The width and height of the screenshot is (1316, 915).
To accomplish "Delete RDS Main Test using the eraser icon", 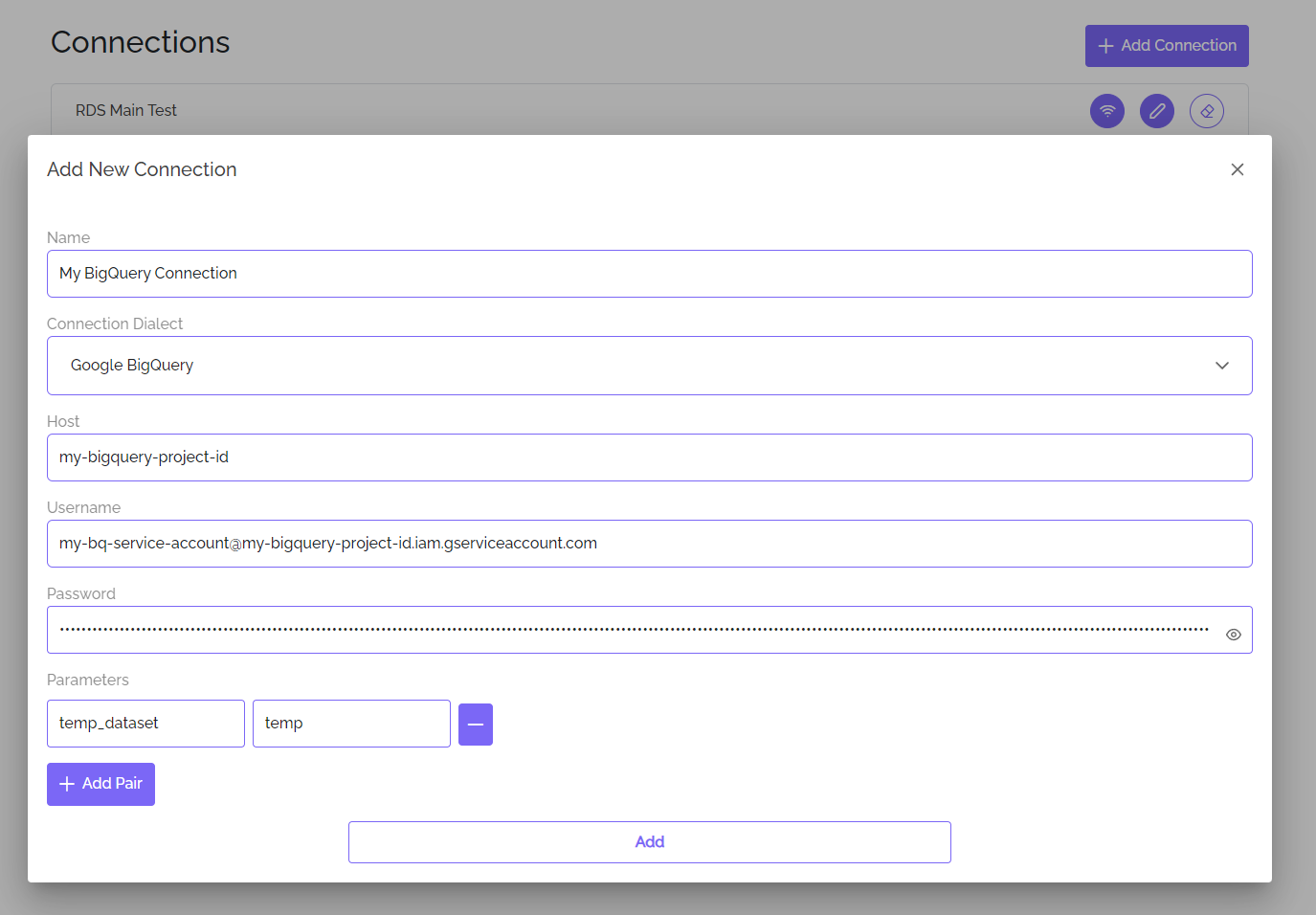I will click(x=1207, y=110).
